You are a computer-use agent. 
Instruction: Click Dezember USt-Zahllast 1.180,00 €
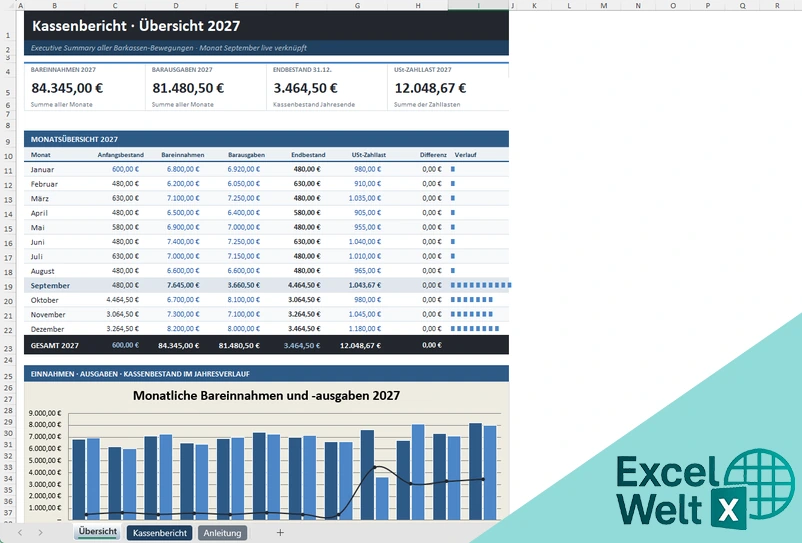[x=365, y=329]
